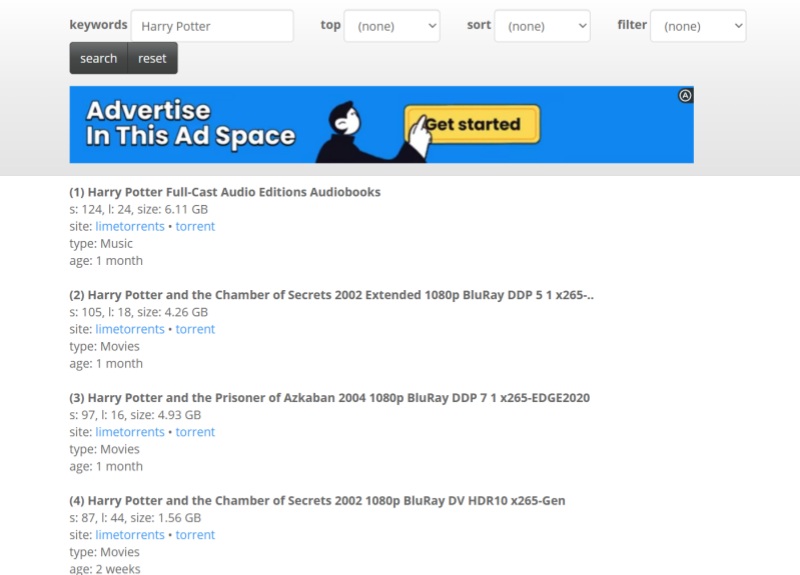Click the 'type: Music' text
This screenshot has height=575, width=800.
click(x=101, y=243)
